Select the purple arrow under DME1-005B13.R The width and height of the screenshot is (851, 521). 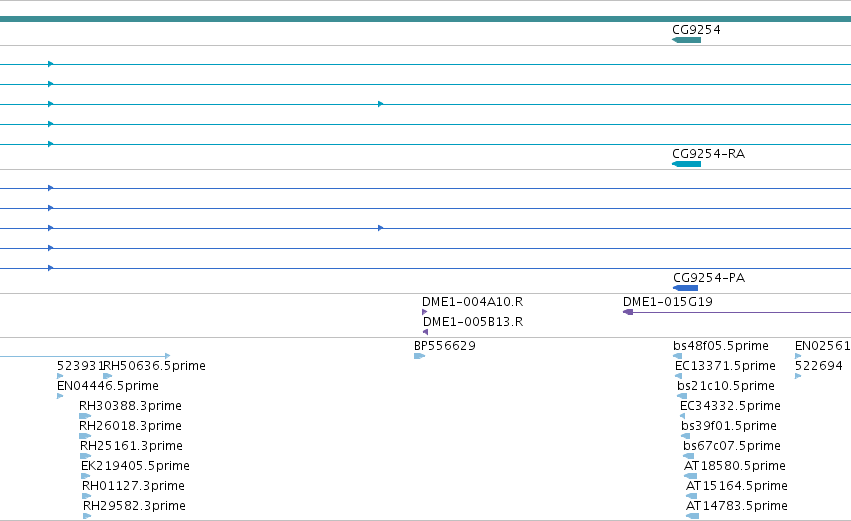pos(425,332)
